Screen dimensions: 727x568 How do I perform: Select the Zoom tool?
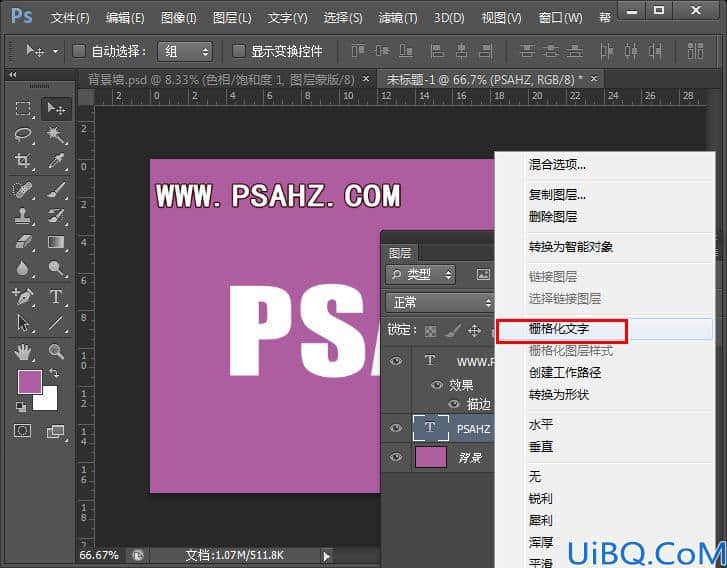56,352
